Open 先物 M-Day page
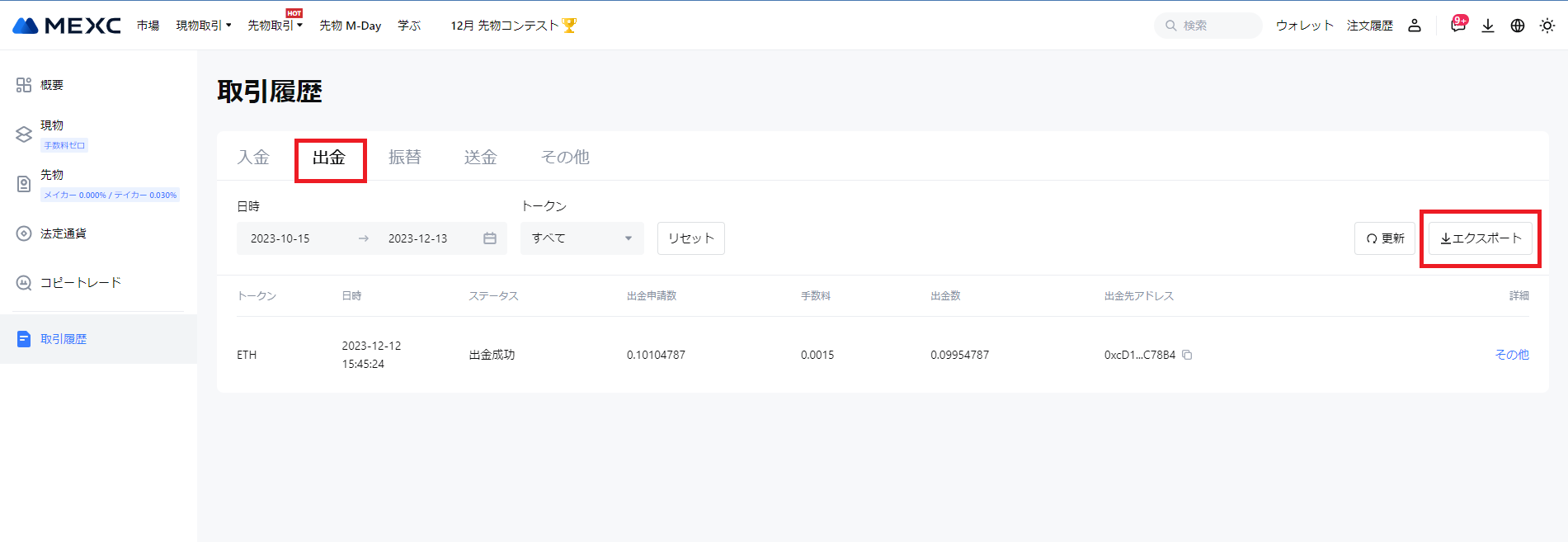 [x=351, y=26]
